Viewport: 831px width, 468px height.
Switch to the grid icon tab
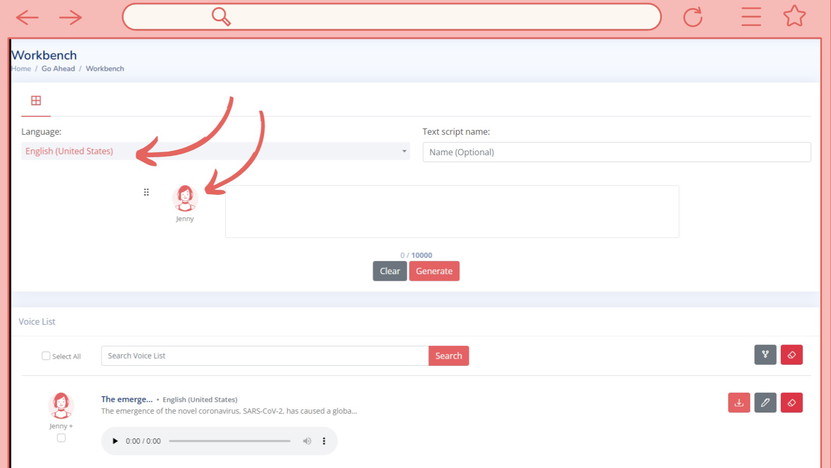coord(36,101)
